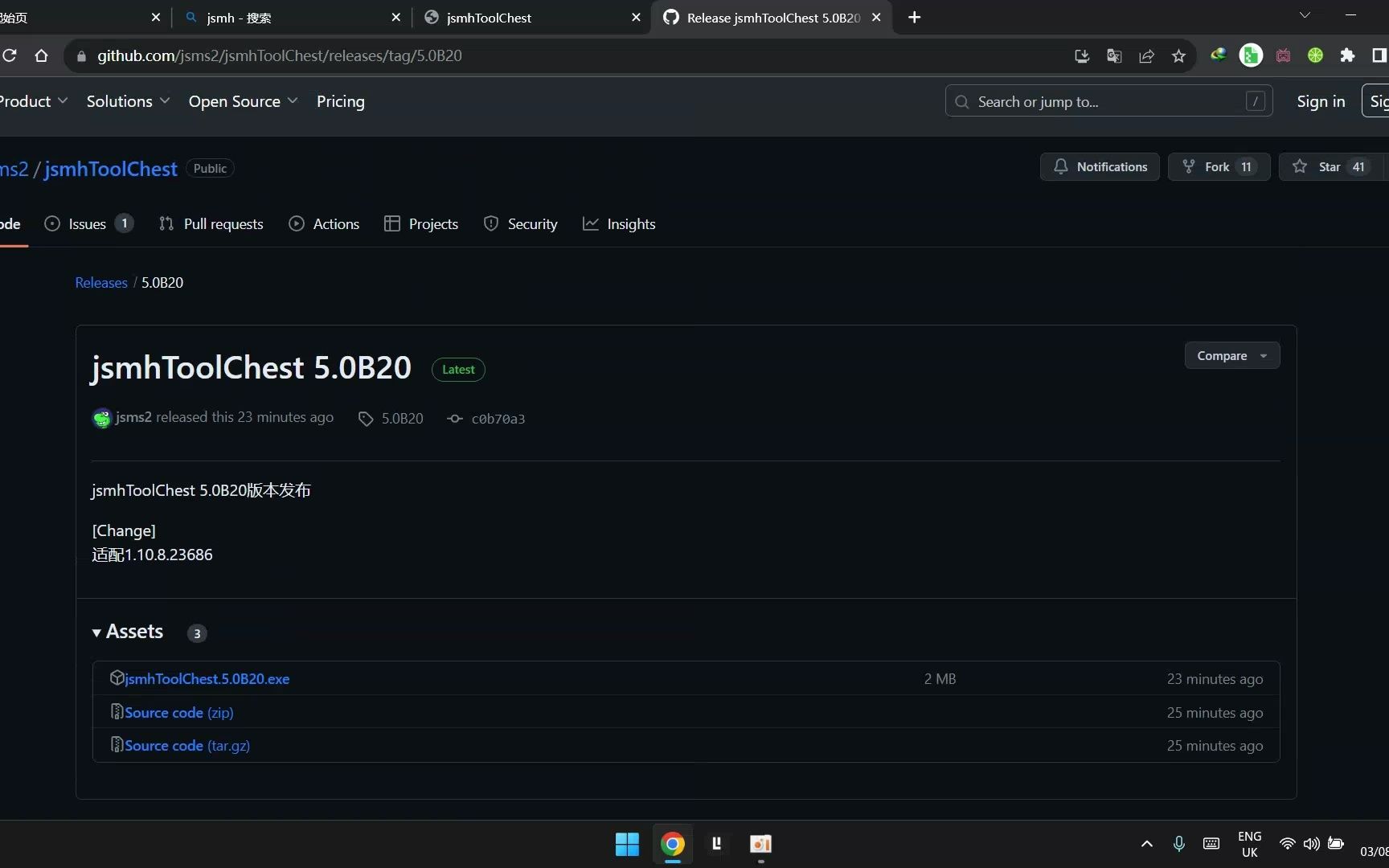
Task: Open the black L app in taskbar
Action: pos(717,844)
